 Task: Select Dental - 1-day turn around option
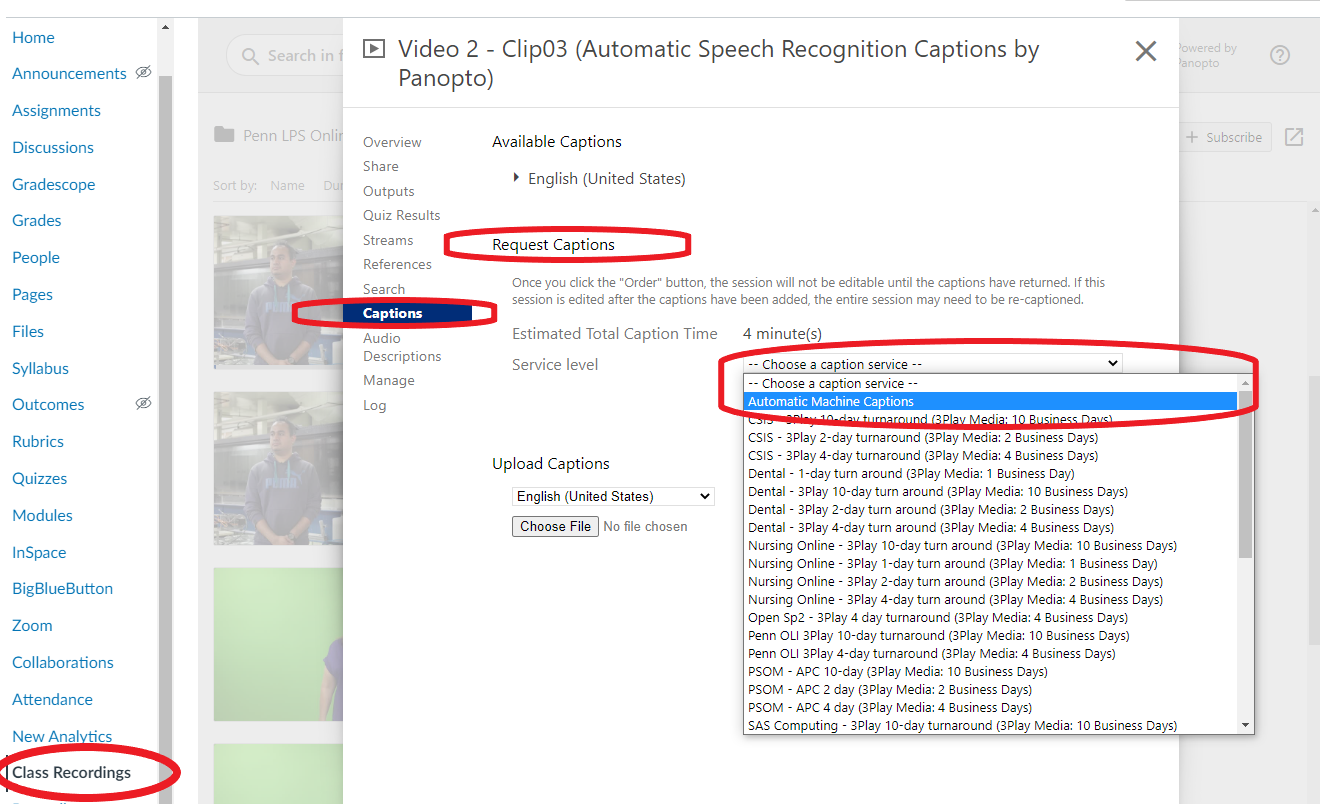pyautogui.click(x=991, y=473)
